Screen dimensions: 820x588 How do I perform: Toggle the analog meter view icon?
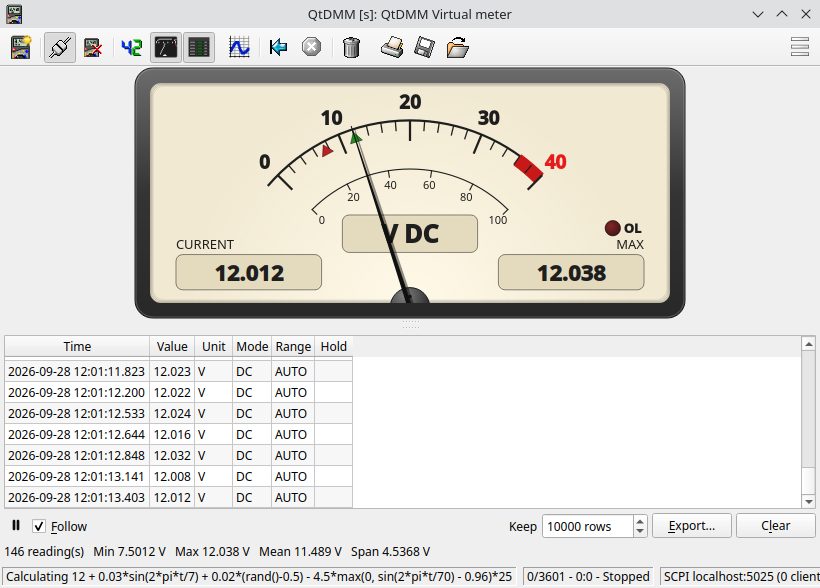coord(166,48)
